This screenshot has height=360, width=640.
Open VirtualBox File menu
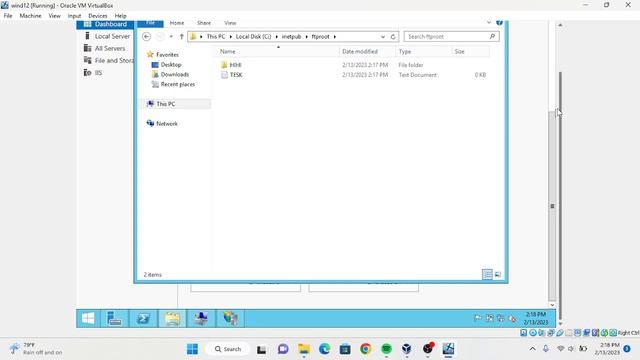coord(8,16)
